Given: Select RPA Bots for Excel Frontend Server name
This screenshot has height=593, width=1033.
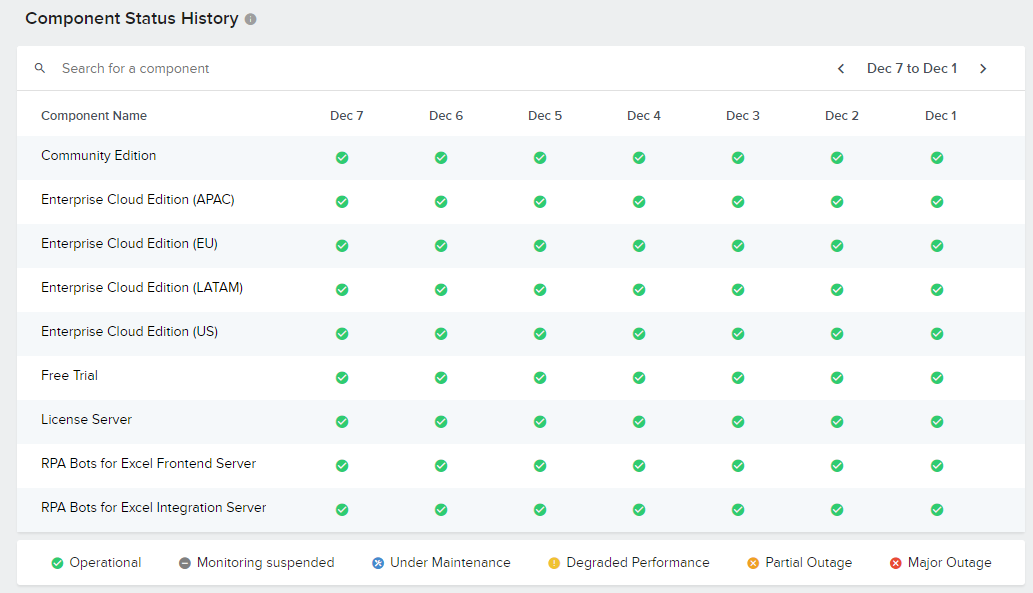Looking at the screenshot, I should tap(148, 464).
